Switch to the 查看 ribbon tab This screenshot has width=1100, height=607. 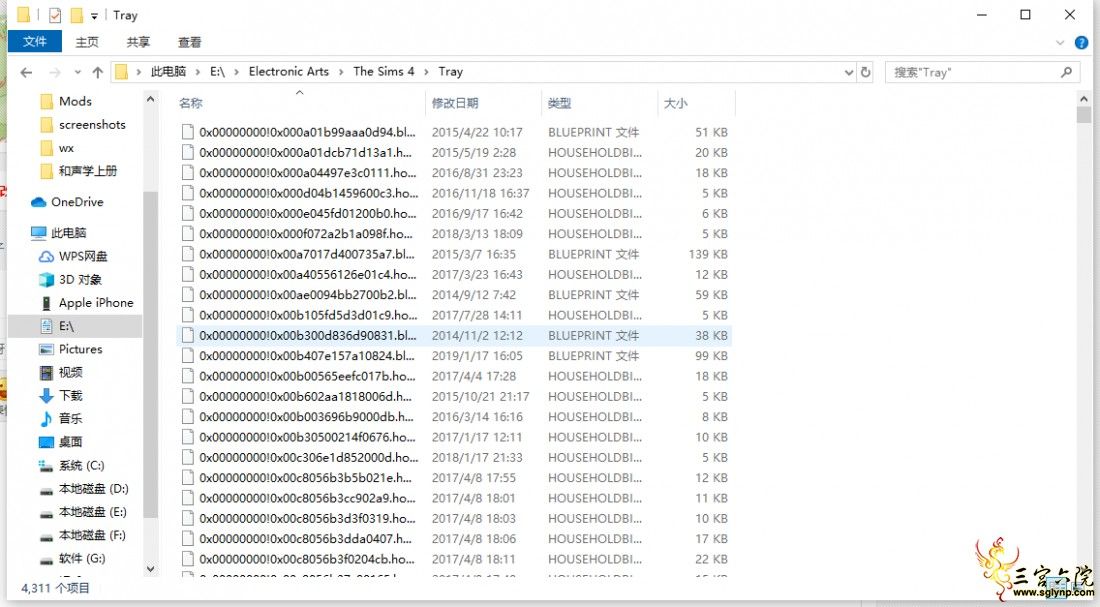(189, 42)
